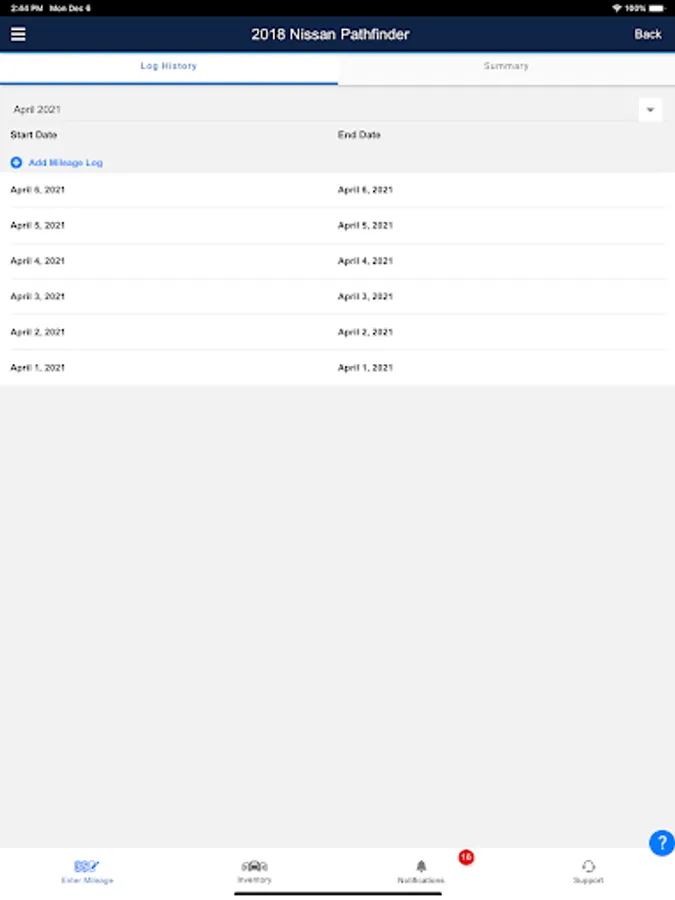
Task: Tap the Wi-Fi status icon
Action: coord(616,8)
